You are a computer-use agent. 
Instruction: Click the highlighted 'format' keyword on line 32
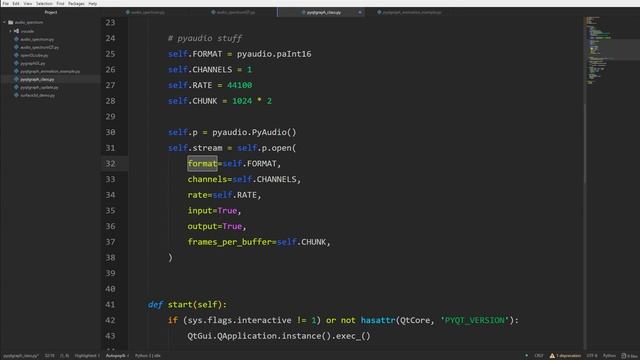[x=202, y=164]
